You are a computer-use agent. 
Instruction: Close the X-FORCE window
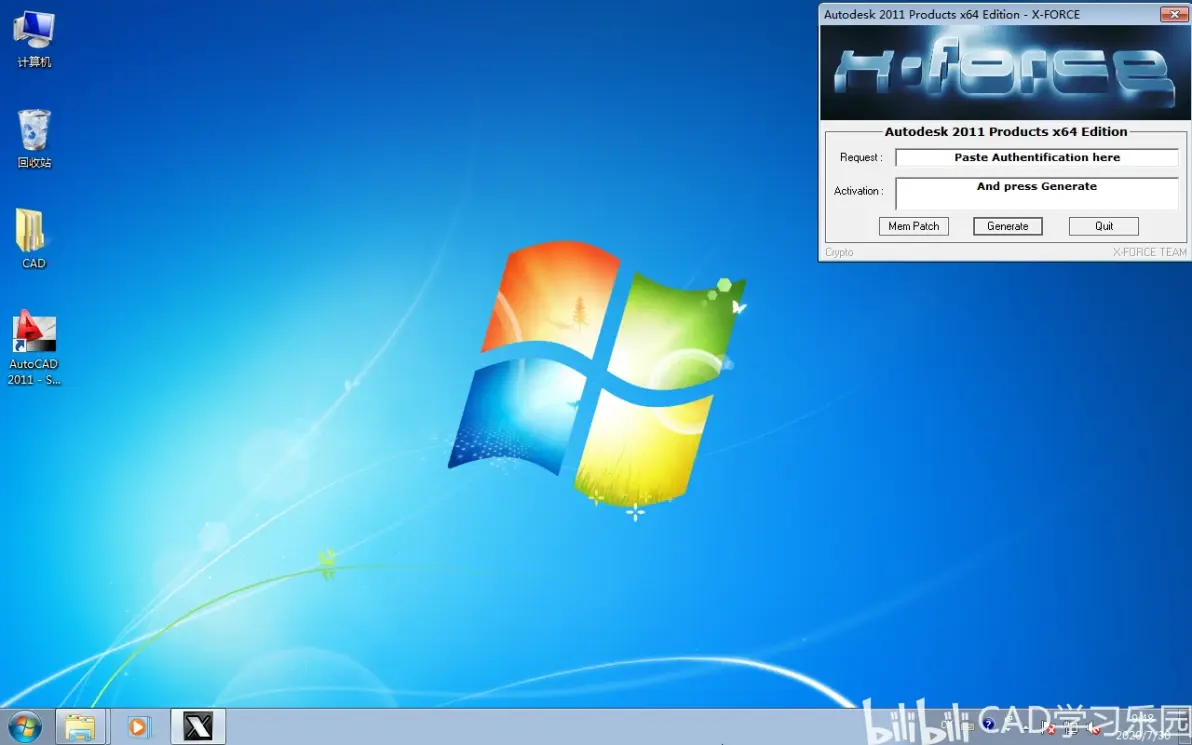(1175, 14)
